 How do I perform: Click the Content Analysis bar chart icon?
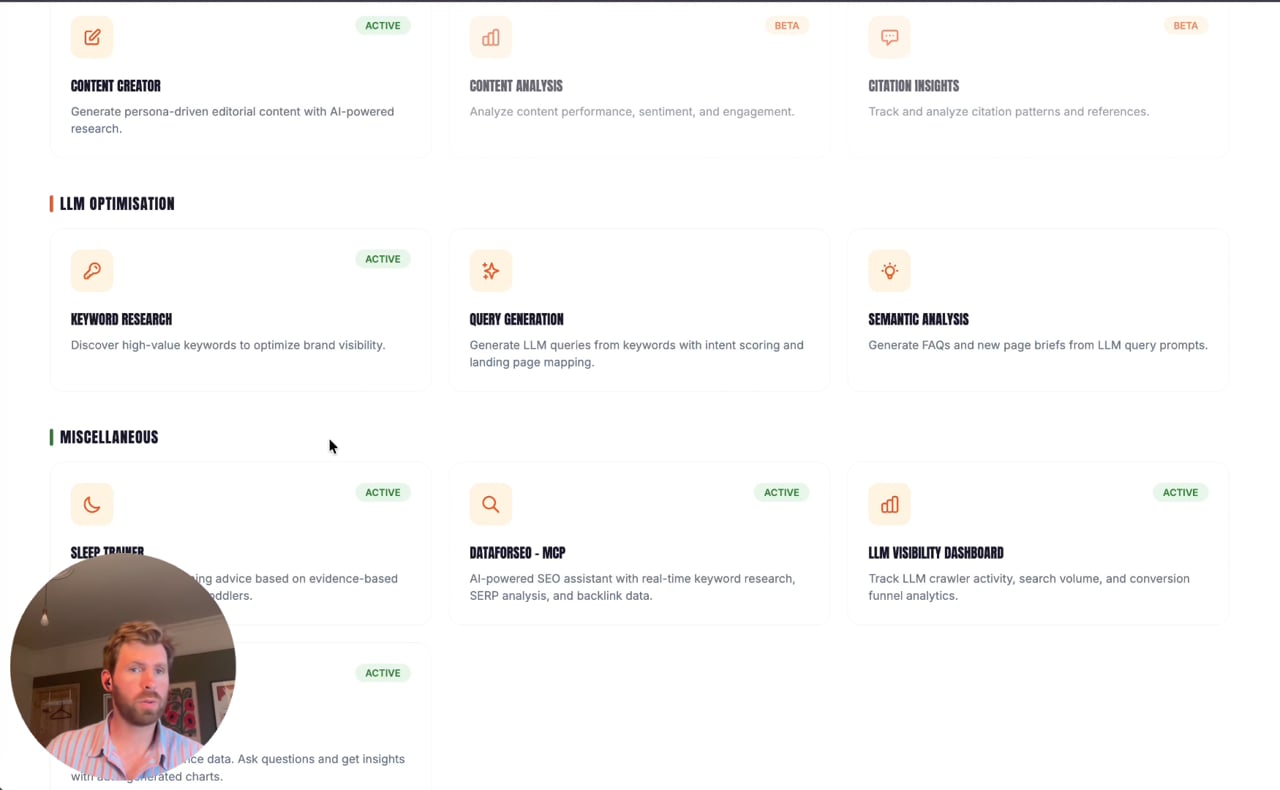[491, 37]
